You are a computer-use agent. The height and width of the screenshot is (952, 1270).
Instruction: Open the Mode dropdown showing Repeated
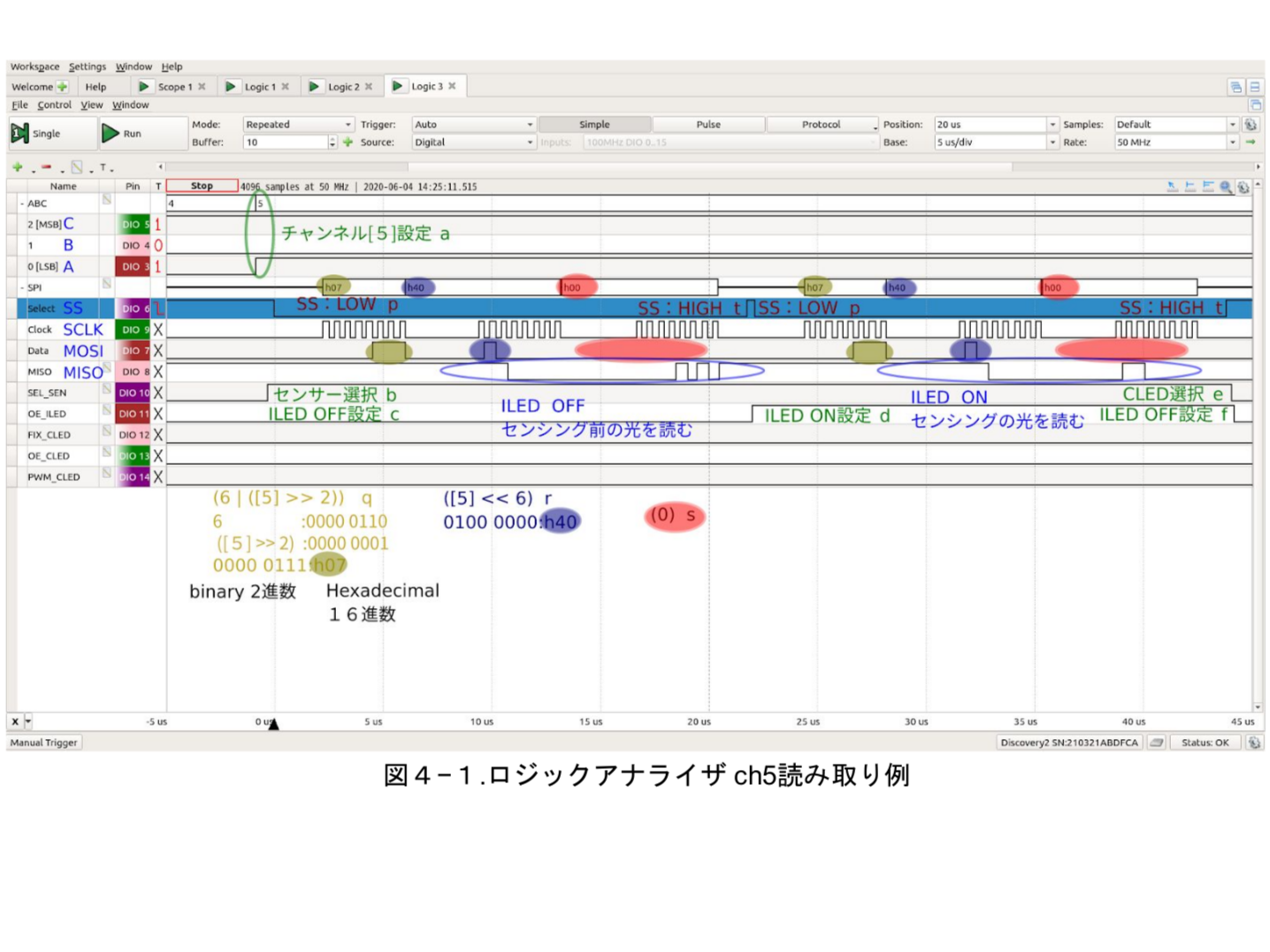click(298, 125)
